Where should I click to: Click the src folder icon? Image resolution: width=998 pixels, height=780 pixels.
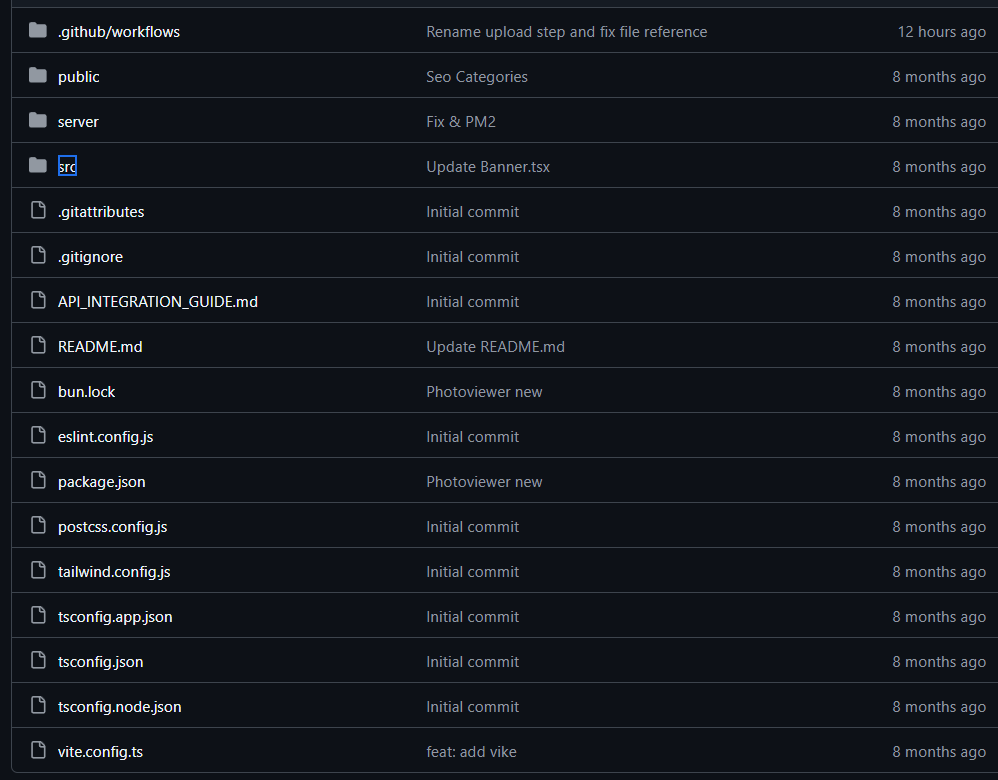tap(38, 166)
